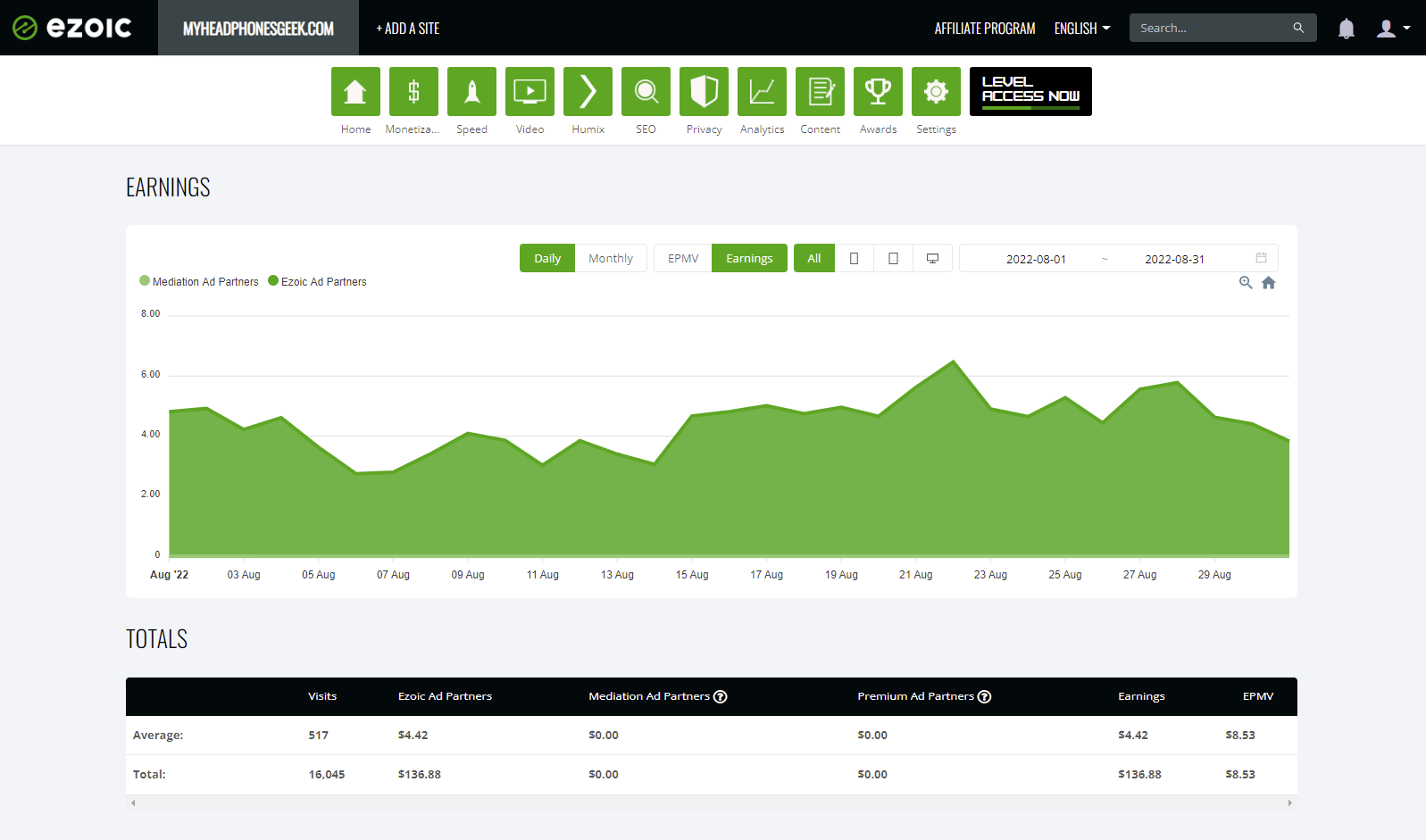
Task: Toggle Ezoic Ad Partners legend series
Action: click(318, 281)
